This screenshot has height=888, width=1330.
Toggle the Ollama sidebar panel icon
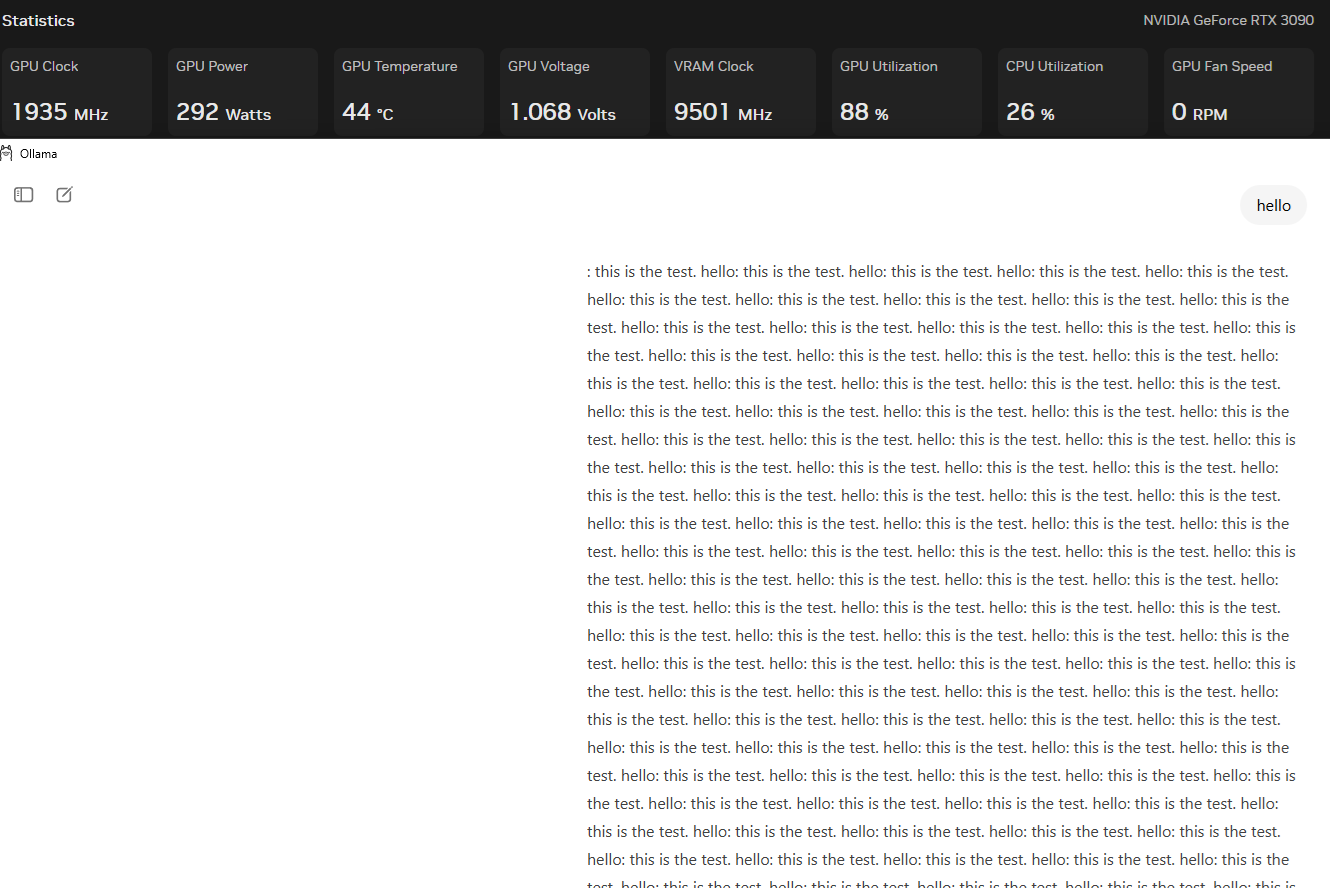pyautogui.click(x=24, y=195)
